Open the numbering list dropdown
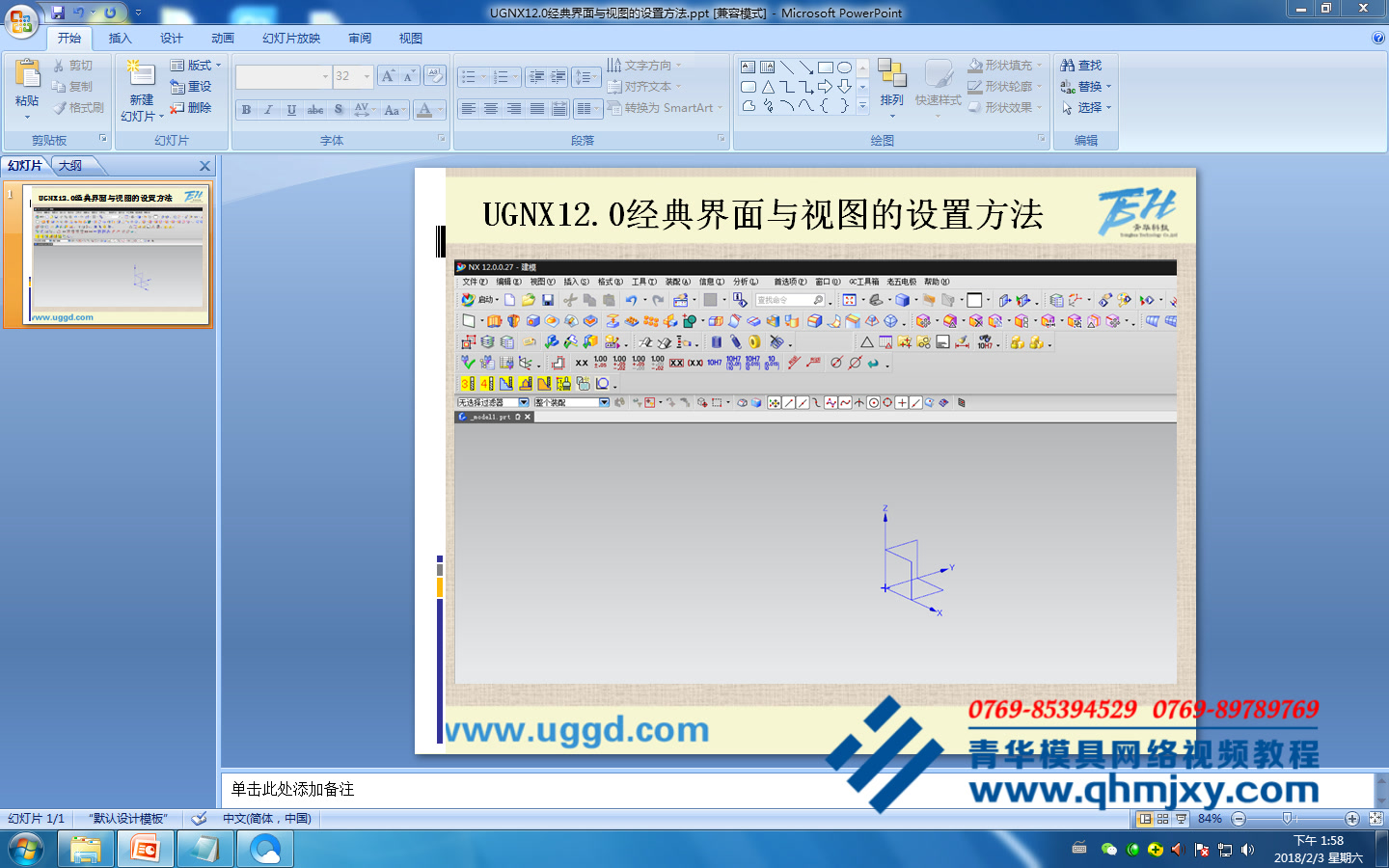Screen dimensions: 1389x868 tap(505, 76)
